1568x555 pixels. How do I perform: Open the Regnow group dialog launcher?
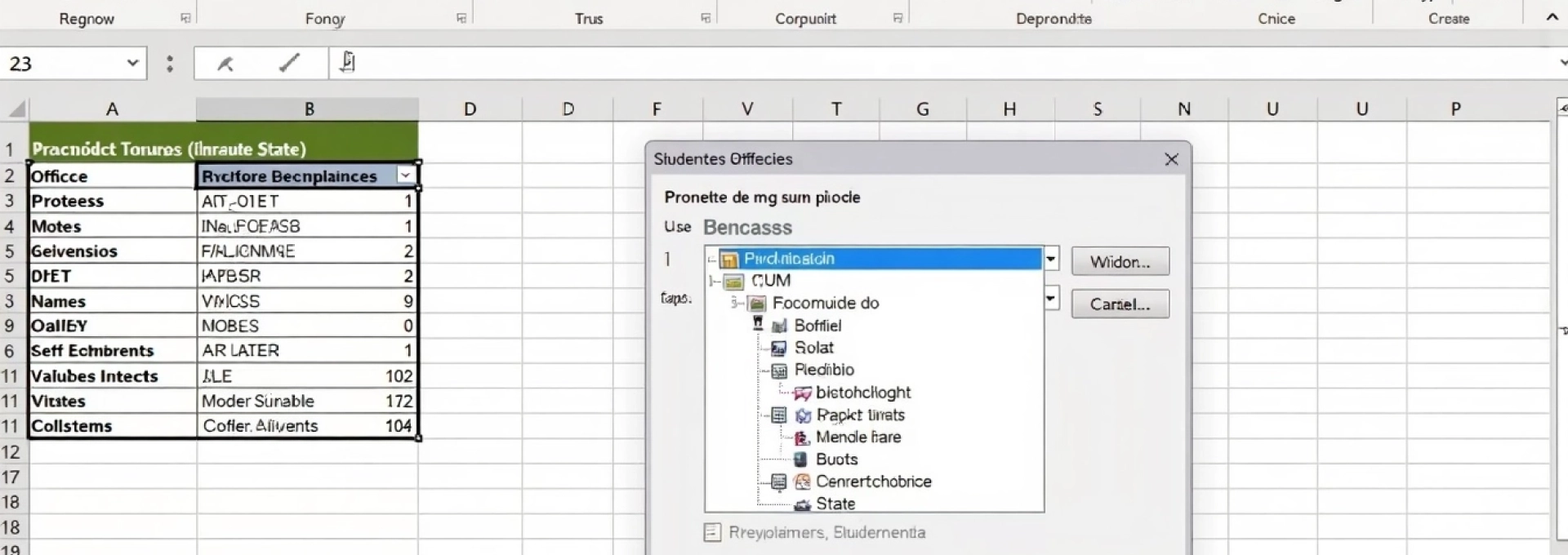pos(185,18)
